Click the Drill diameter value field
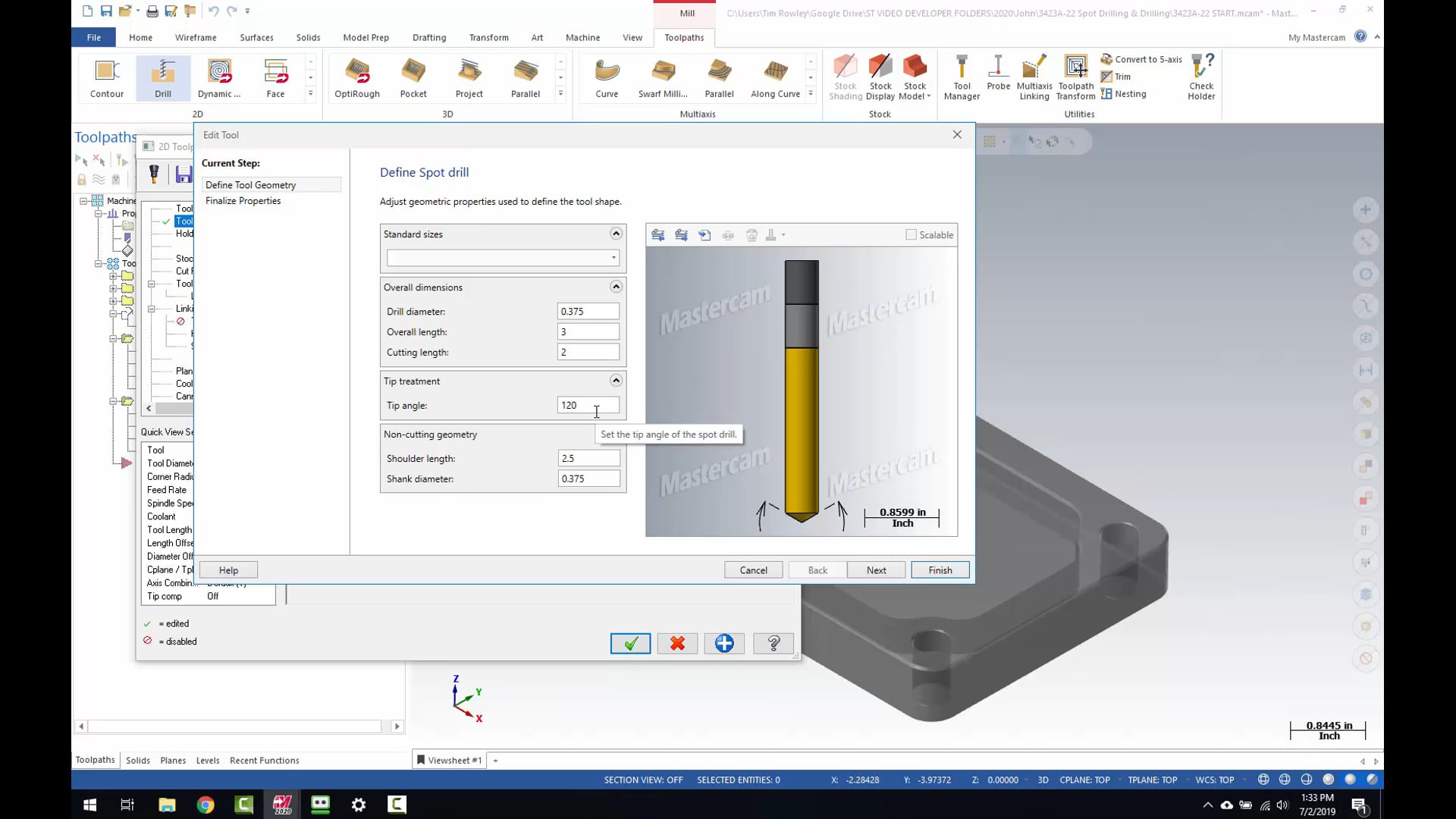The width and height of the screenshot is (1456, 819). coord(588,311)
